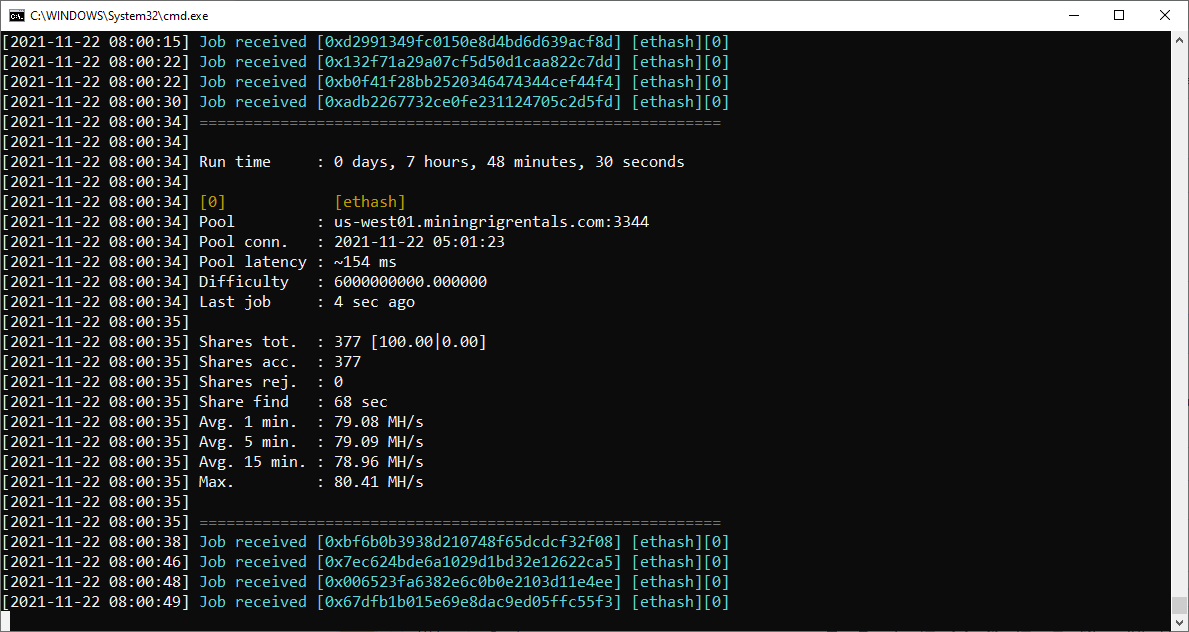Maximize the command prompt window
Screen dimensions: 1189x632
pyautogui.click(x=1119, y=15)
